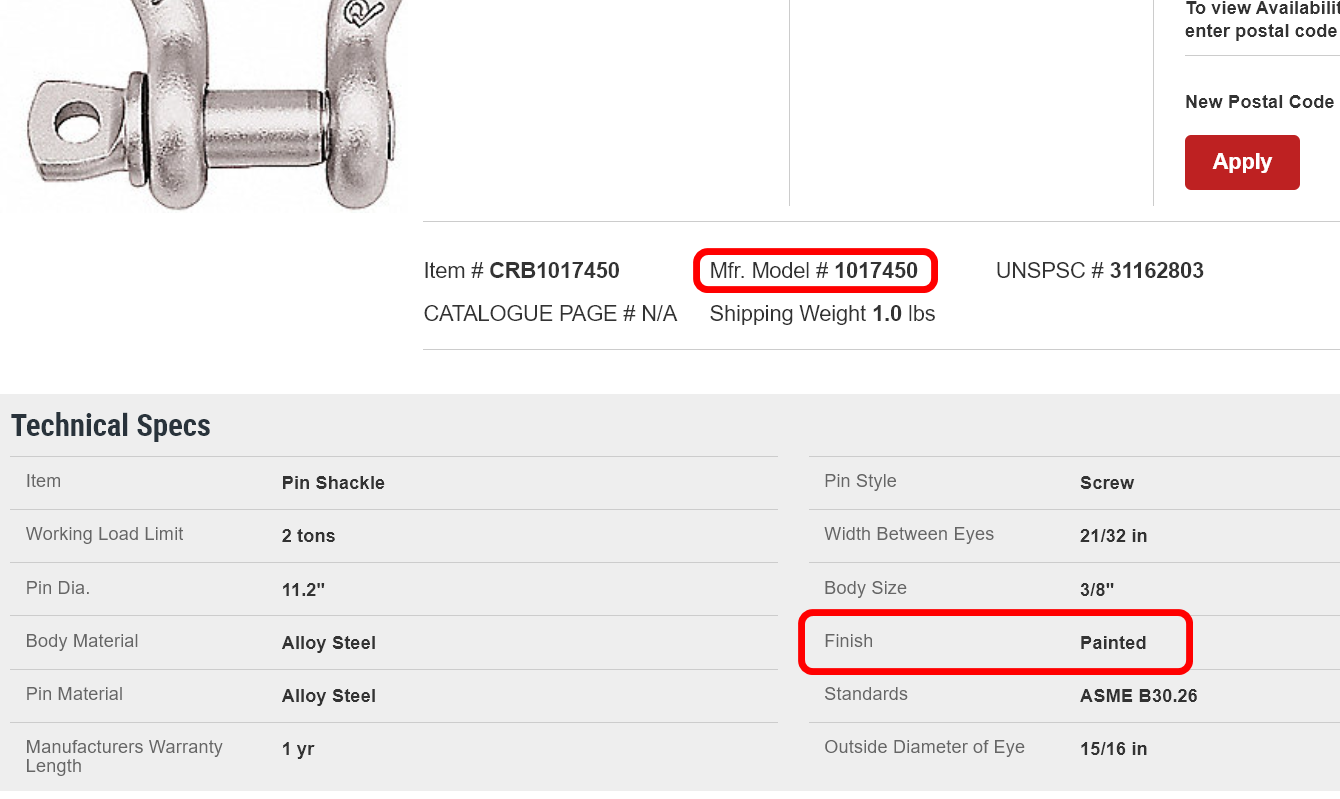The image size is (1340, 799).
Task: Click the UNSPSC number 31162803
Action: pos(1156,271)
